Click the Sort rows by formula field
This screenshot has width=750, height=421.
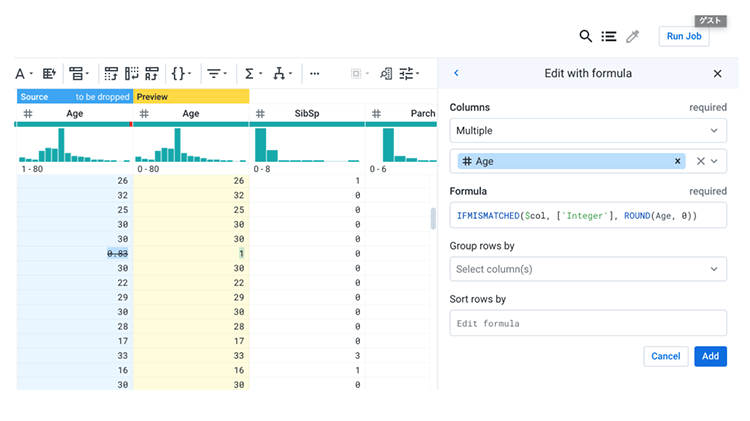pyautogui.click(x=588, y=323)
